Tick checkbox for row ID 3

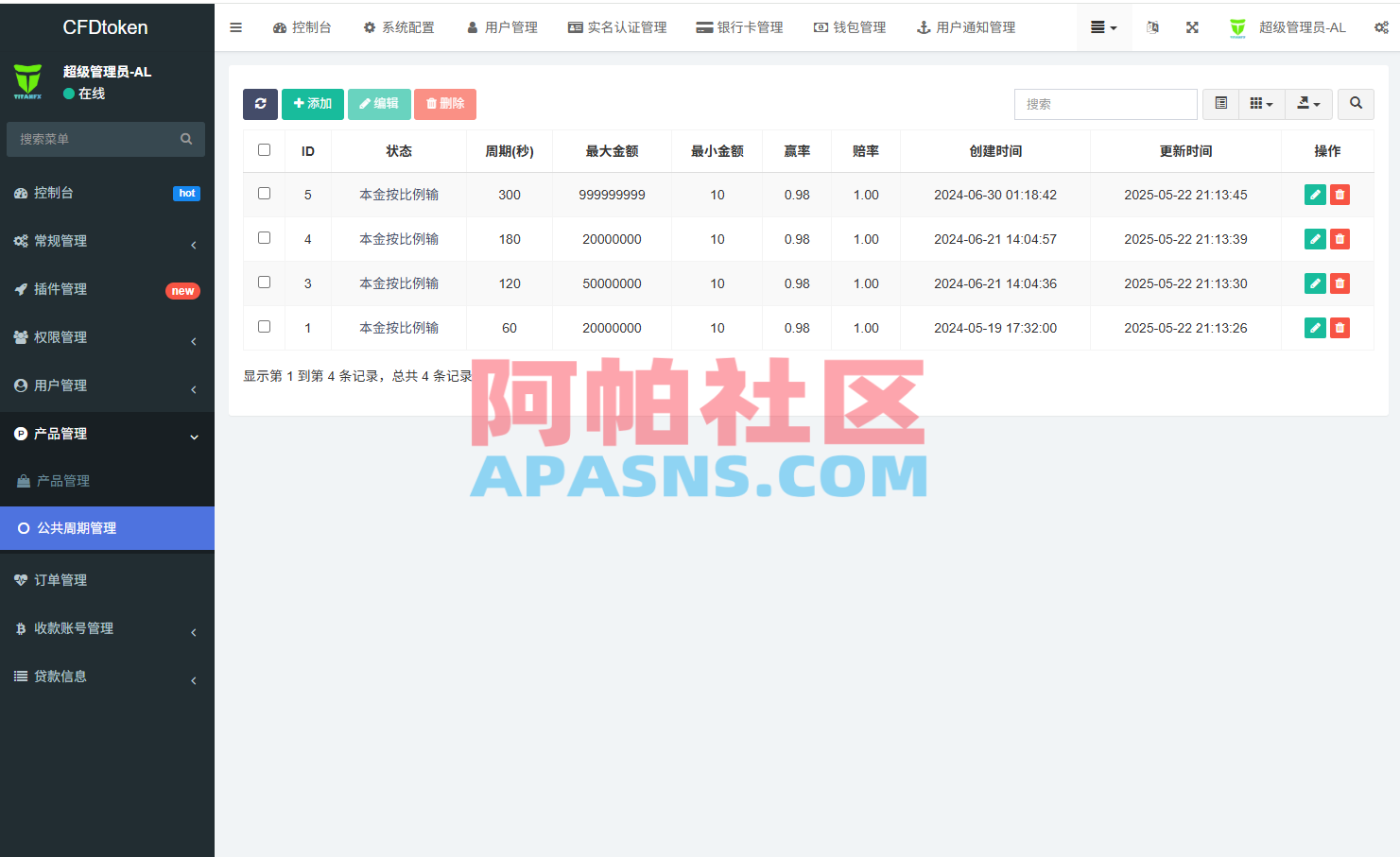coord(264,283)
